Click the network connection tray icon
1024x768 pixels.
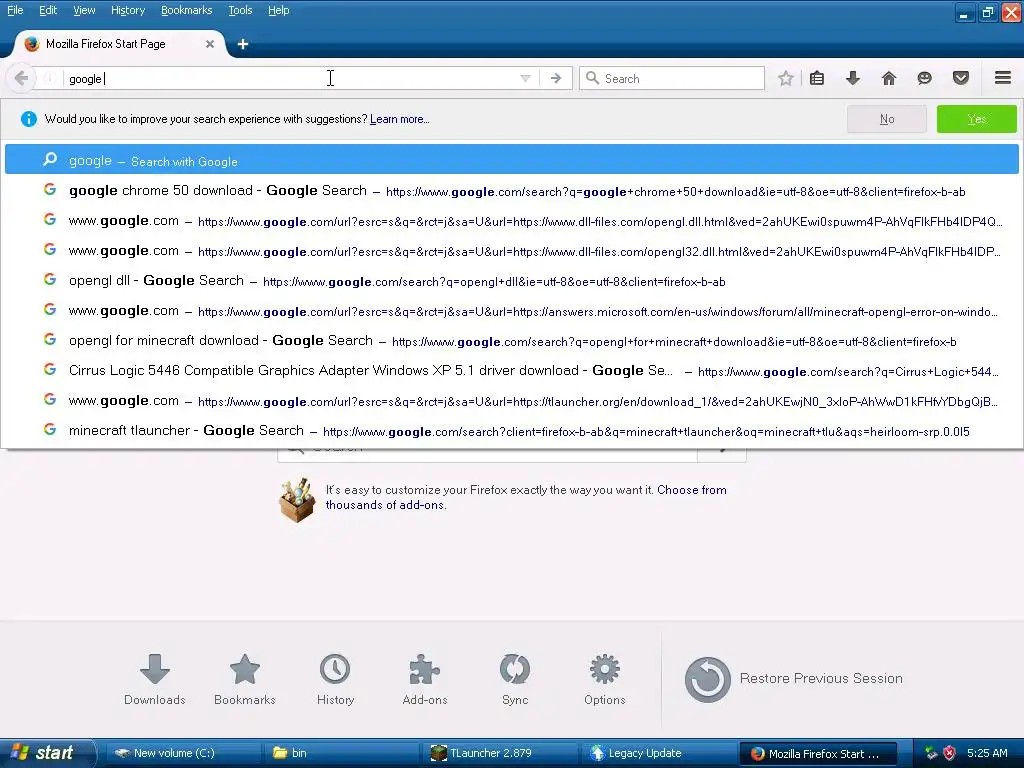931,753
